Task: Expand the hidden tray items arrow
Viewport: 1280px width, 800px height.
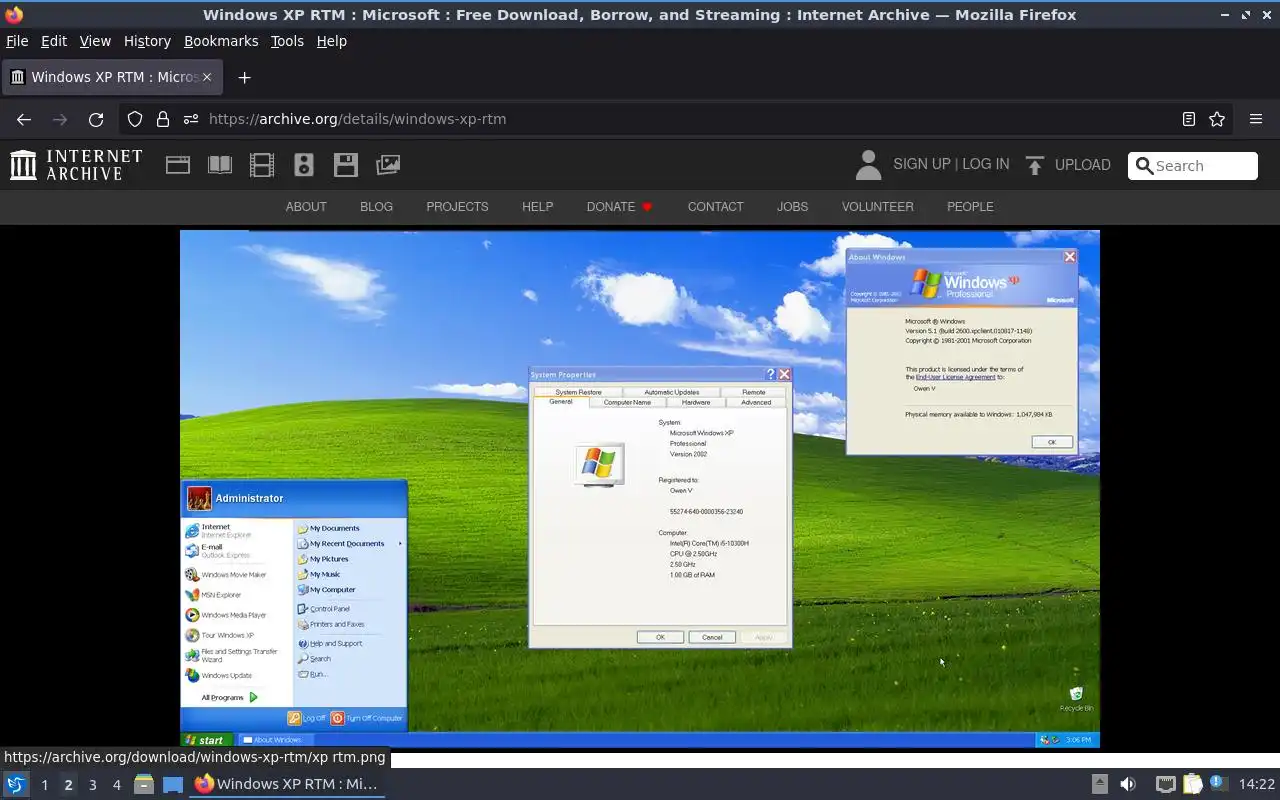Action: 1099,784
